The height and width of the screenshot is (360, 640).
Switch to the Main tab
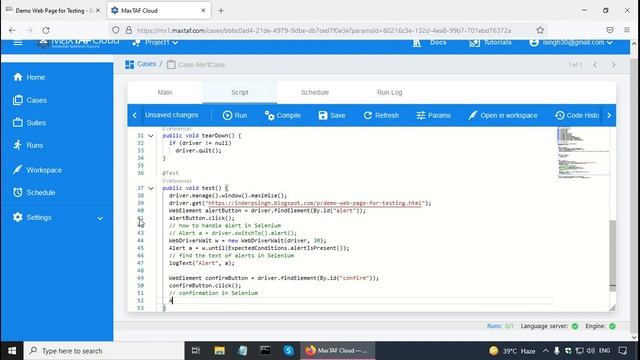coord(165,92)
